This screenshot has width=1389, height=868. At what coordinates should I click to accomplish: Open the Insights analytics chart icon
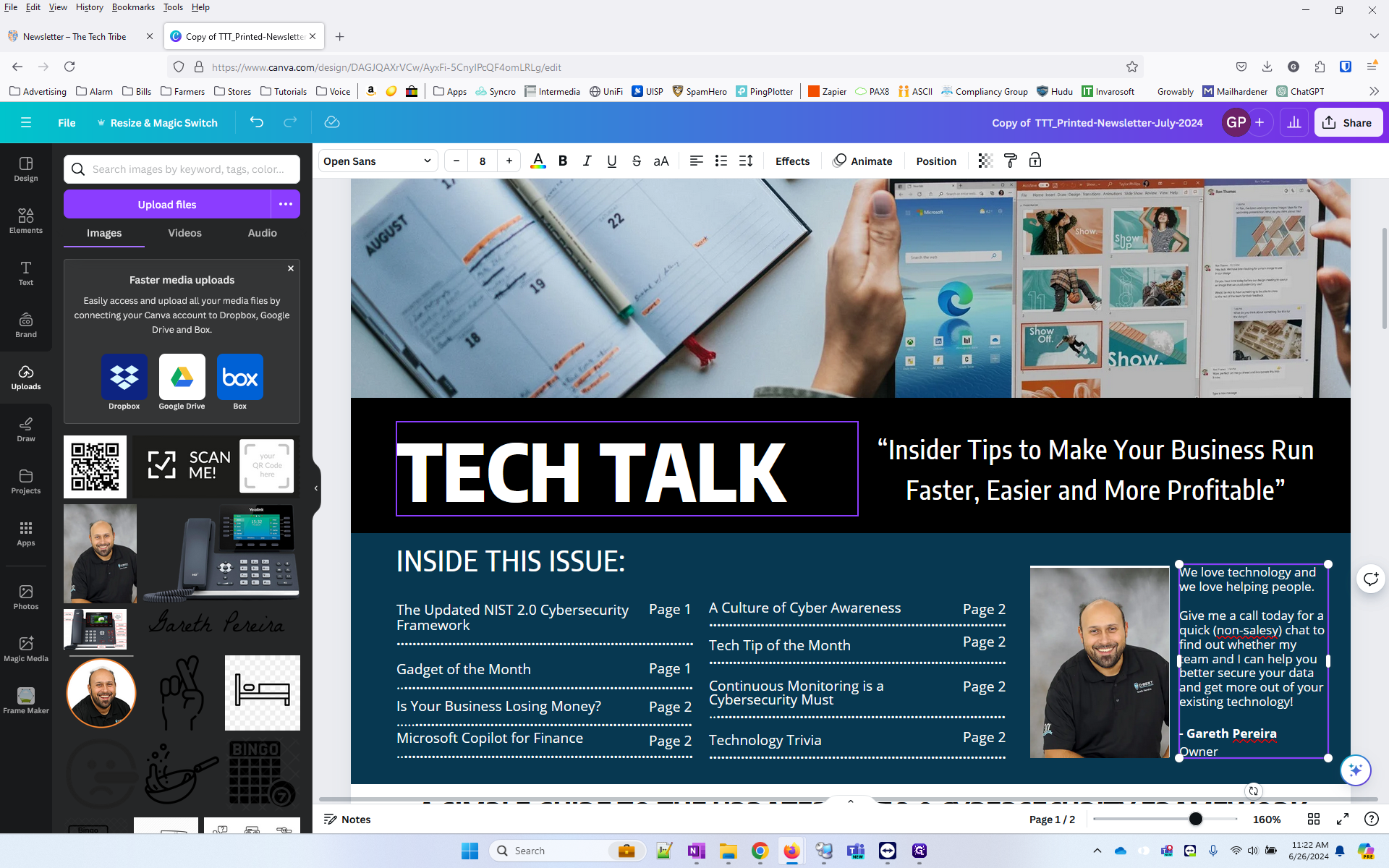[x=1294, y=122]
